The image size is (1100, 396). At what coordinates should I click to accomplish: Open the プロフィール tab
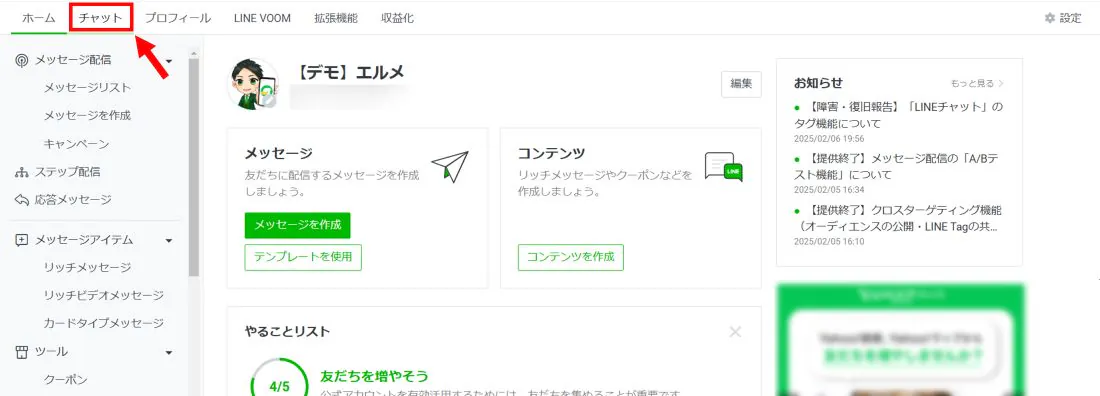(177, 18)
